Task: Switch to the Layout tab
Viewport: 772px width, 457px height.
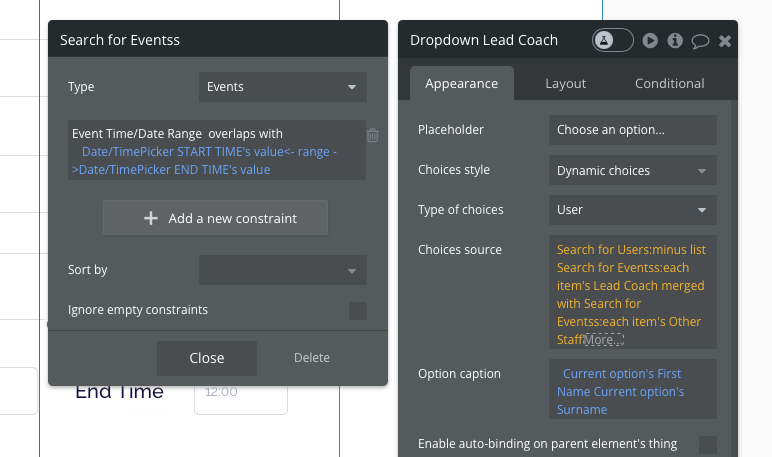Action: (x=565, y=84)
